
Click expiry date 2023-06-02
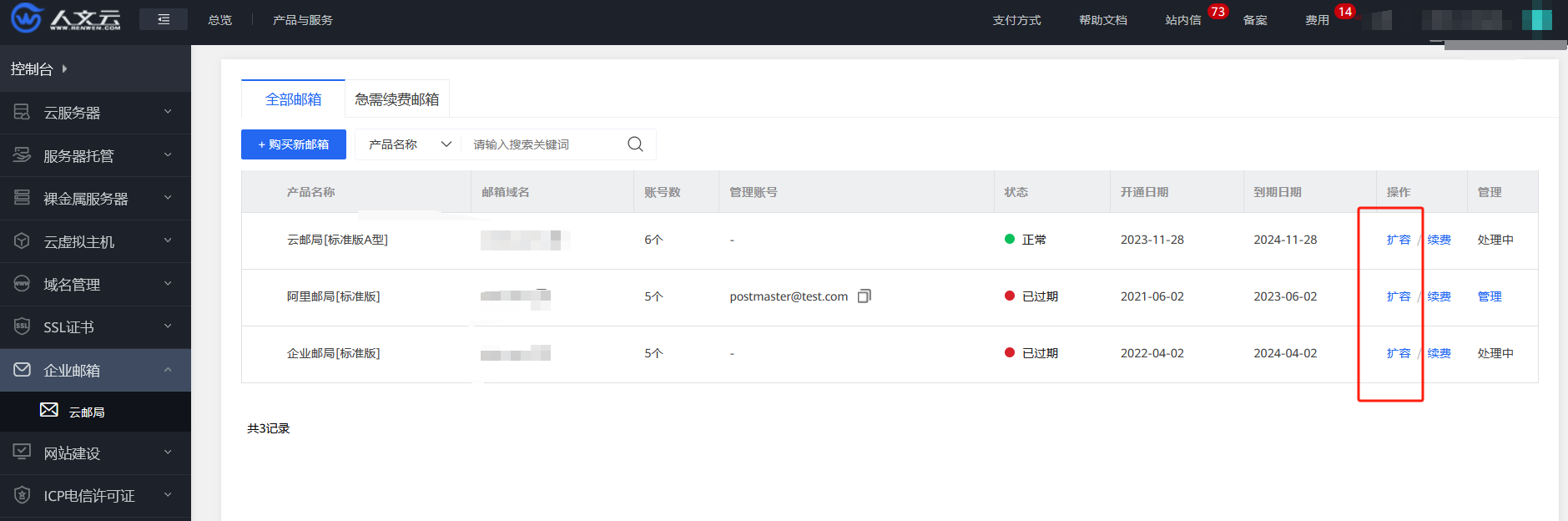[x=1285, y=296]
